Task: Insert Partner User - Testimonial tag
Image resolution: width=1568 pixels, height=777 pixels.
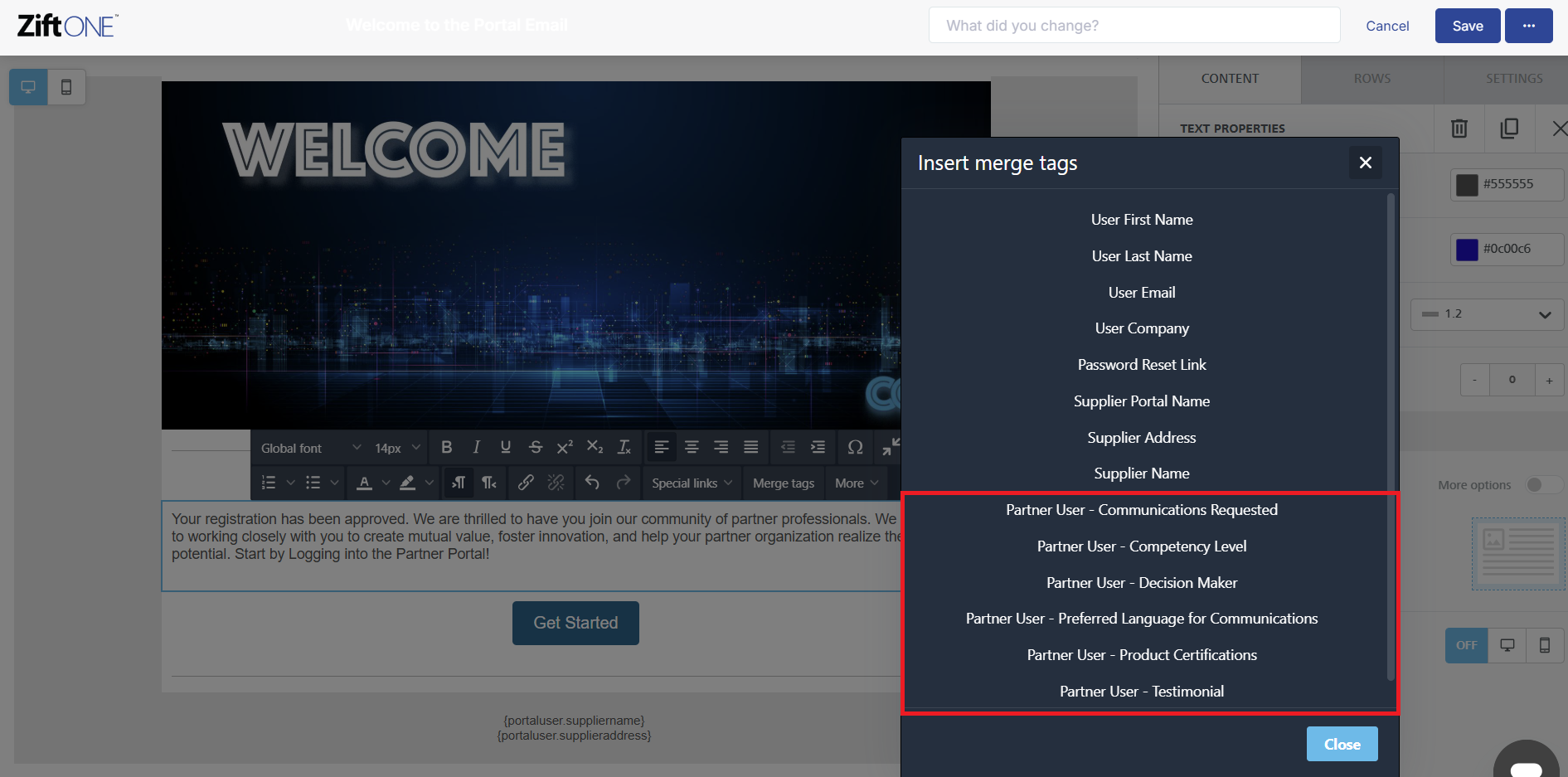Action: pos(1142,692)
